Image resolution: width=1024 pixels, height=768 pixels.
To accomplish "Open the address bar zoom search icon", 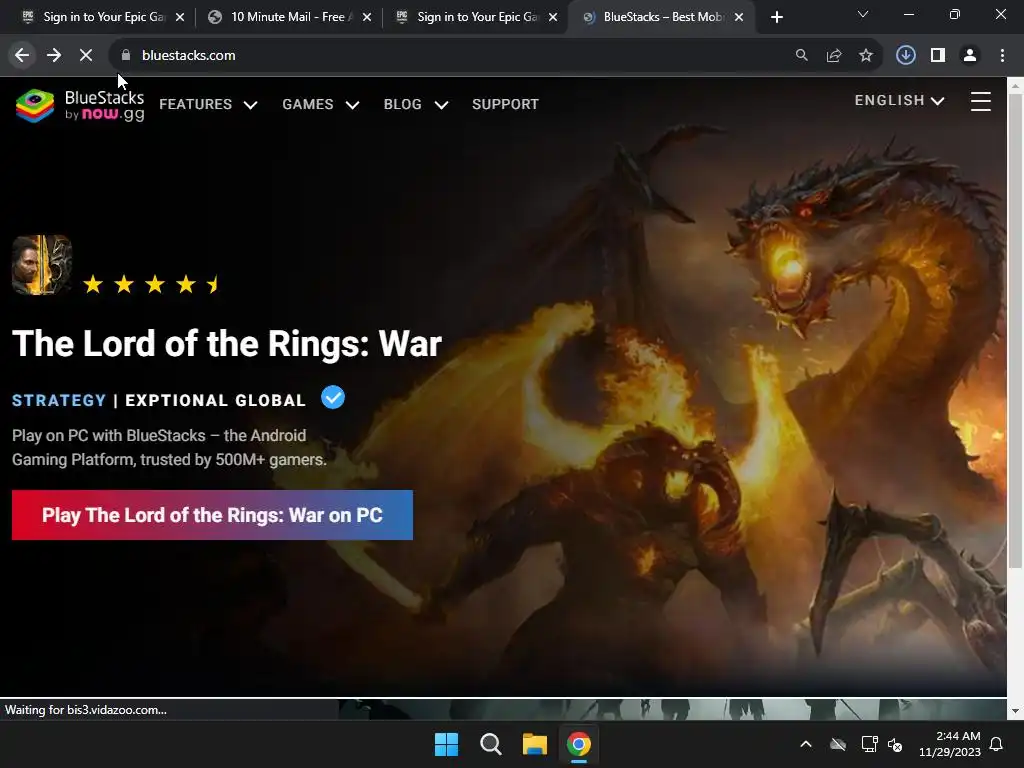I will coord(802,56).
